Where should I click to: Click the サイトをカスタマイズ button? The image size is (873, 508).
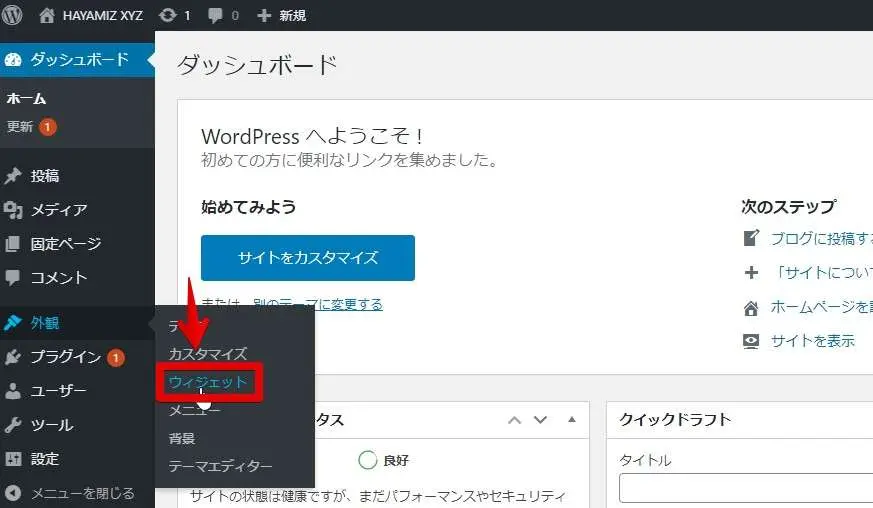(307, 258)
